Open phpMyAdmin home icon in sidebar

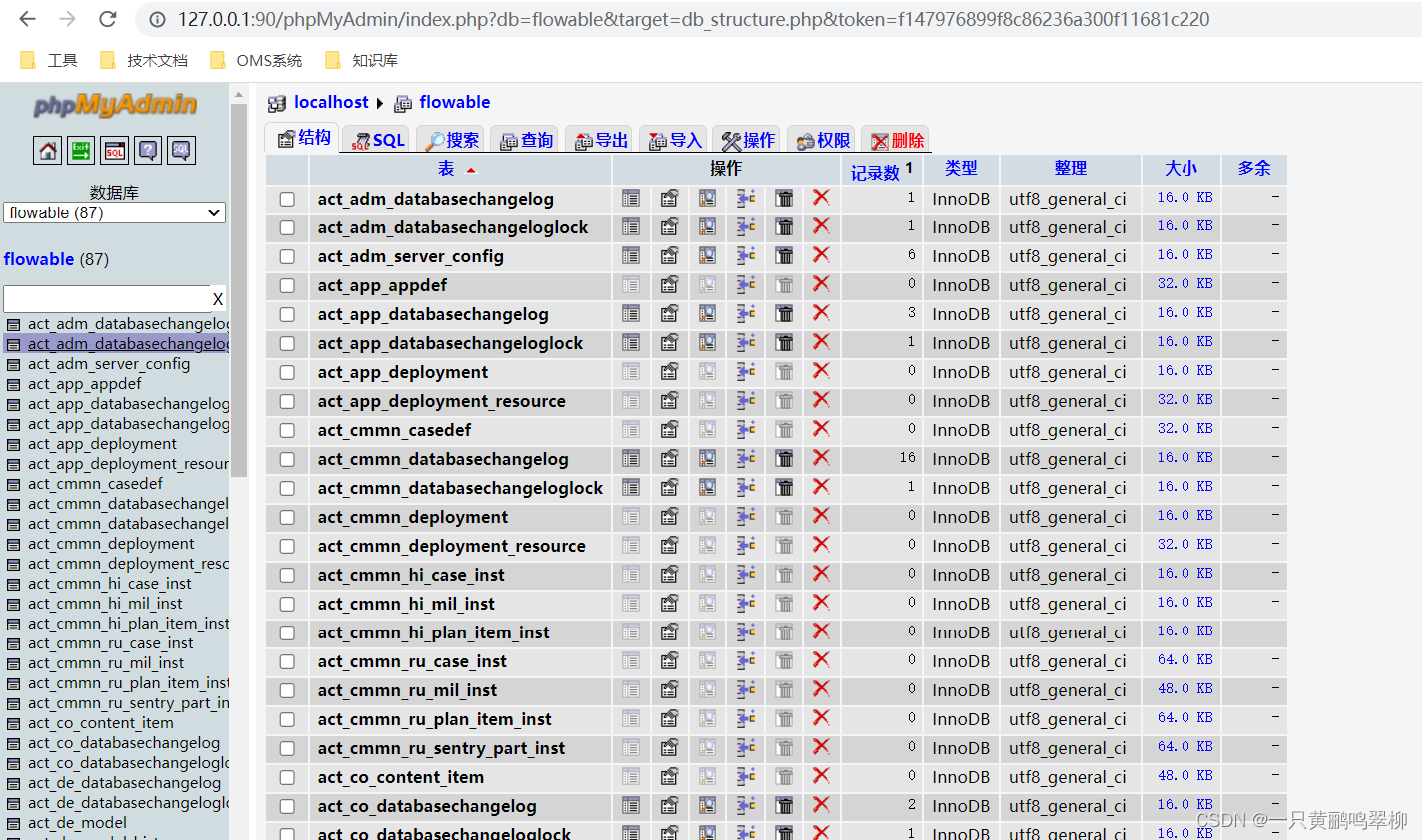pos(48,151)
